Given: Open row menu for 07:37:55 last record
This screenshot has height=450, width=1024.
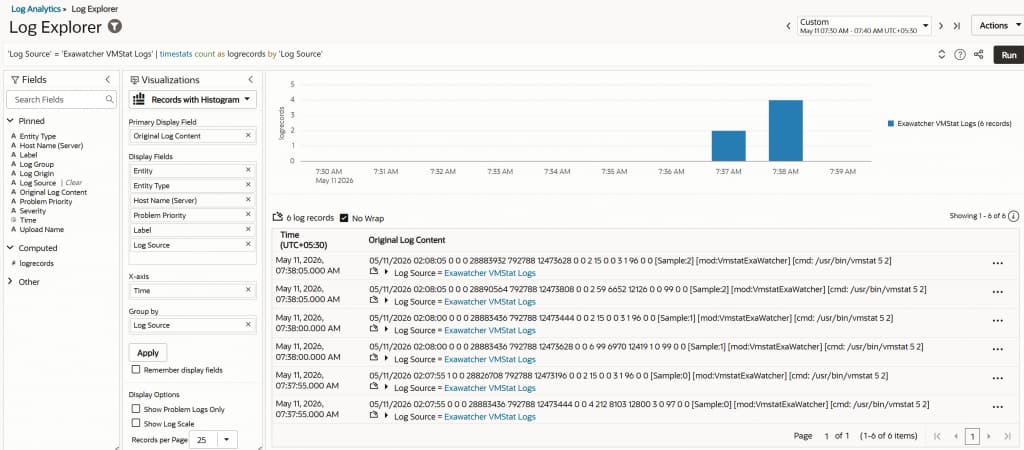Looking at the screenshot, I should coord(997,407).
